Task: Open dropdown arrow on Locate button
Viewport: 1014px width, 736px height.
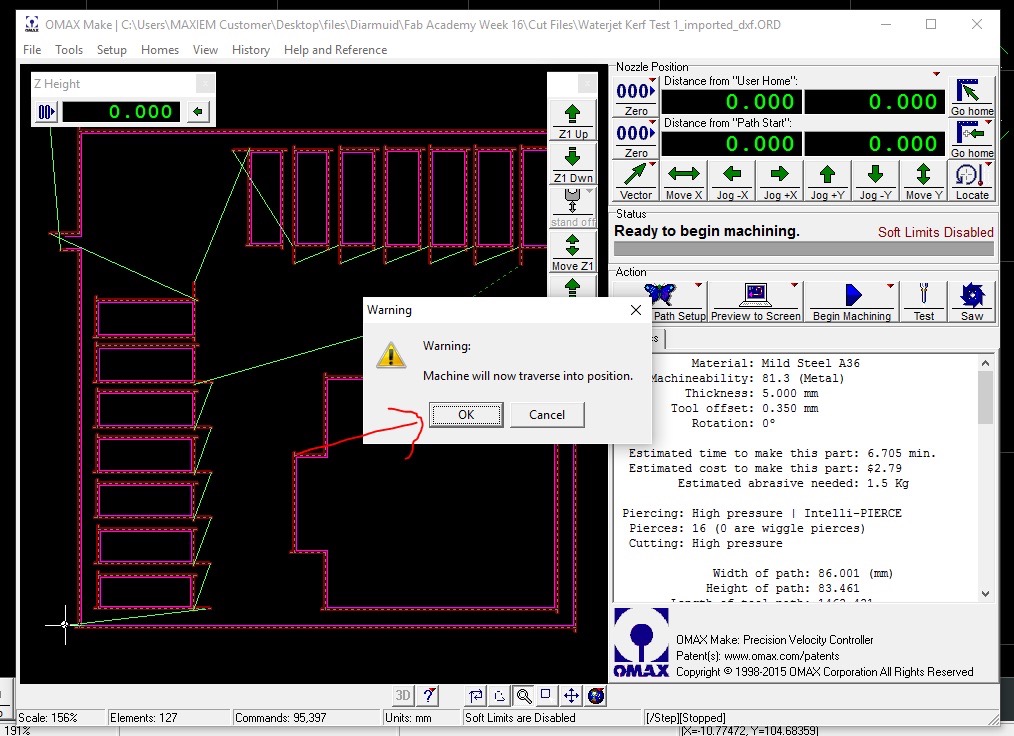Action: tap(989, 164)
